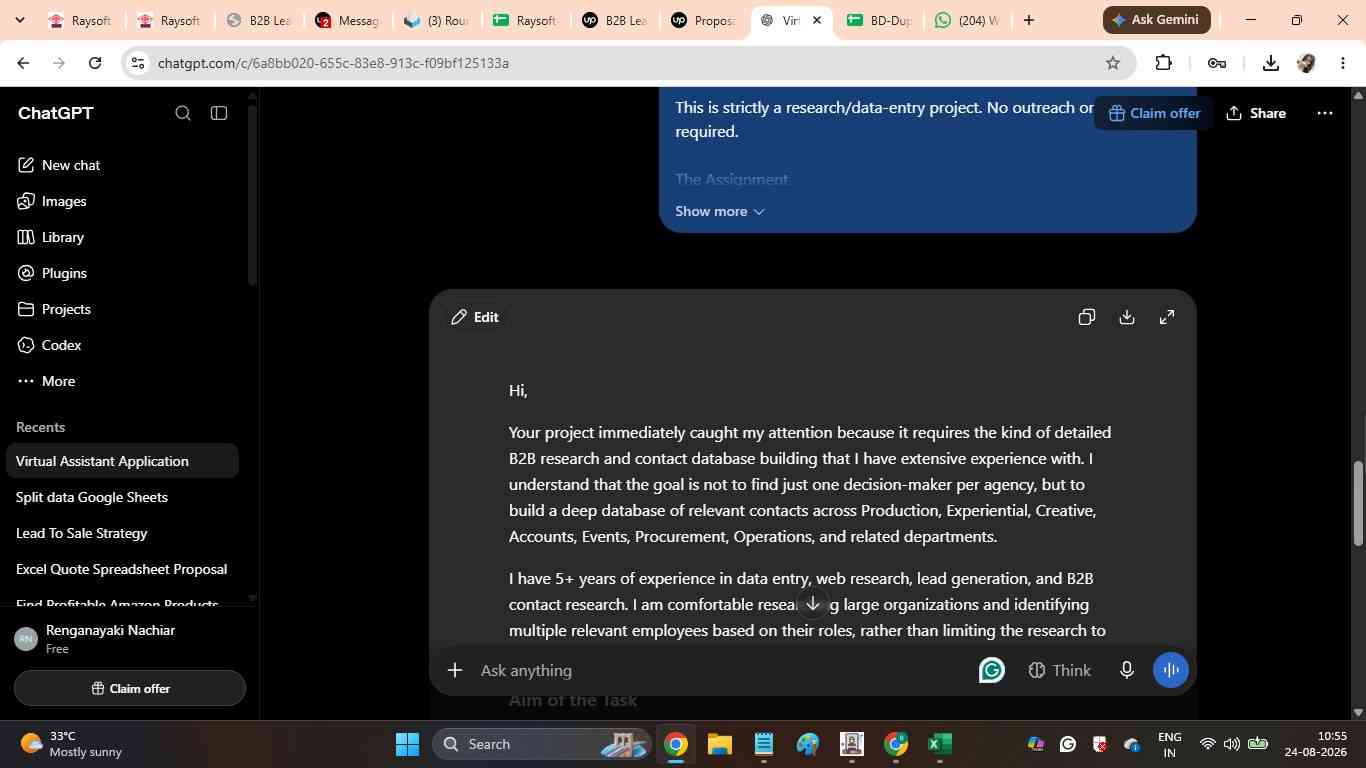Expand message with Show more
The image size is (1366, 768).
[x=720, y=211]
